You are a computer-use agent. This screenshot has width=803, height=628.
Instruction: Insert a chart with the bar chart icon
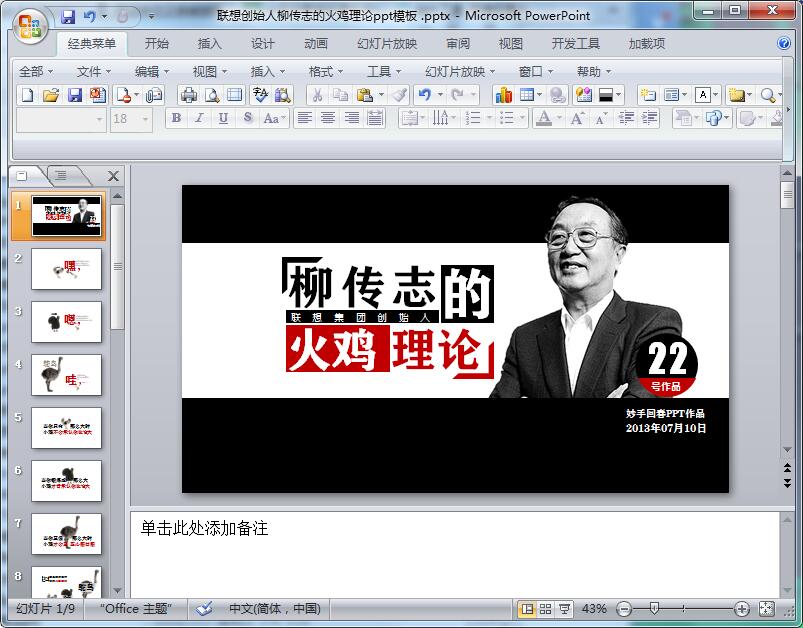click(503, 95)
